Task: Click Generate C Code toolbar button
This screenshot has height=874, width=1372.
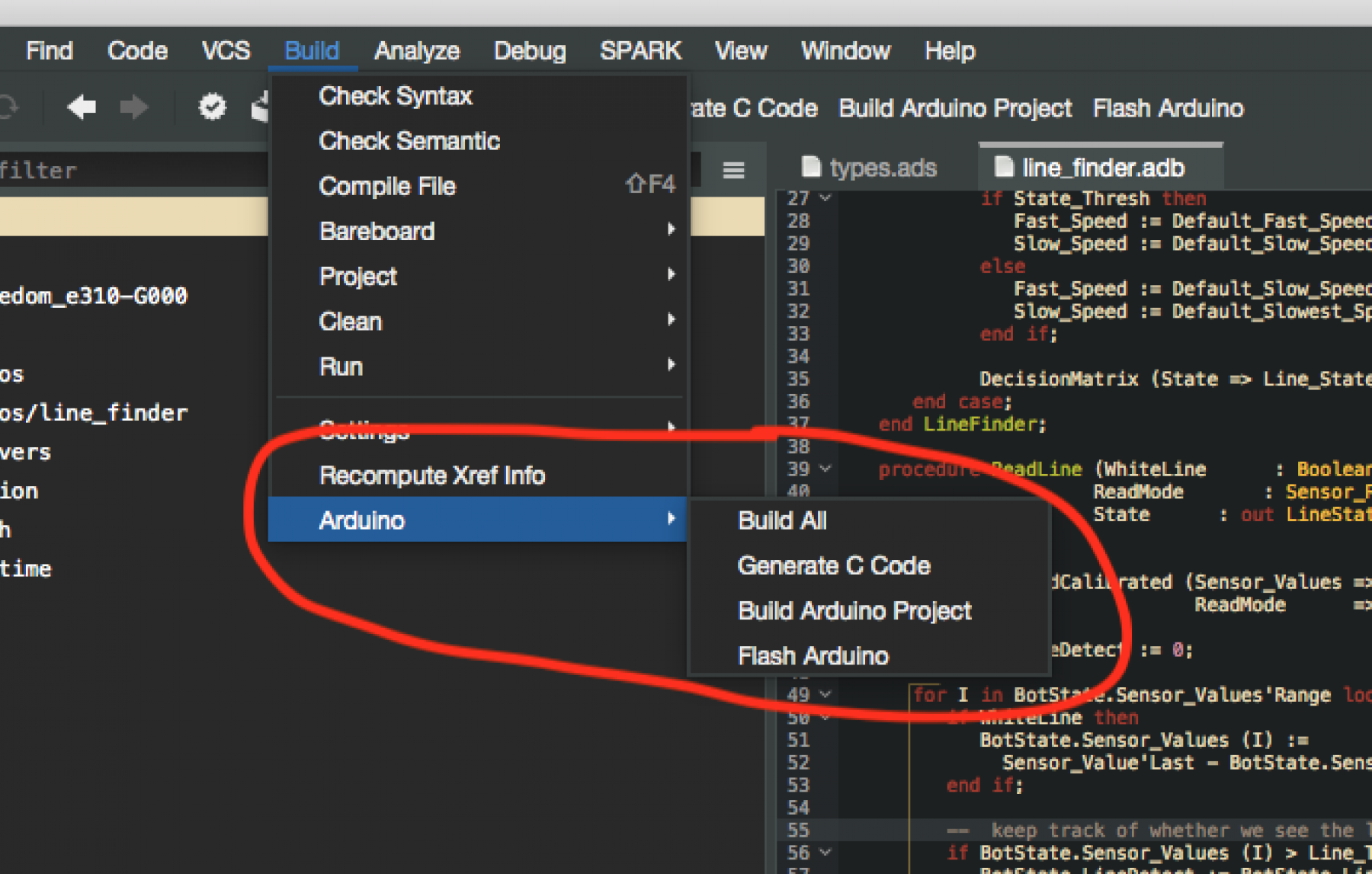Action: pyautogui.click(x=753, y=108)
